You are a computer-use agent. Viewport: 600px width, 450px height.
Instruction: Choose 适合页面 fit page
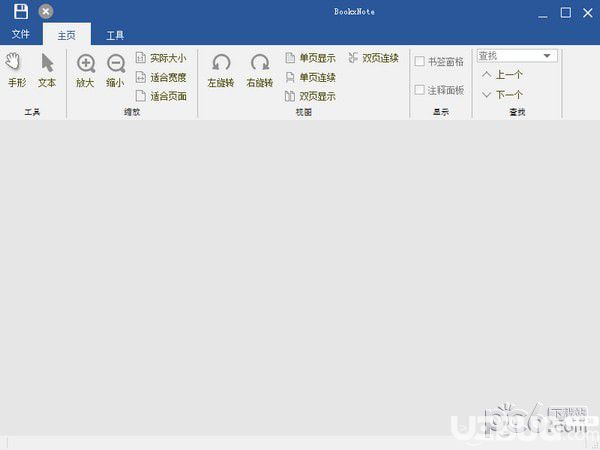coord(161,96)
